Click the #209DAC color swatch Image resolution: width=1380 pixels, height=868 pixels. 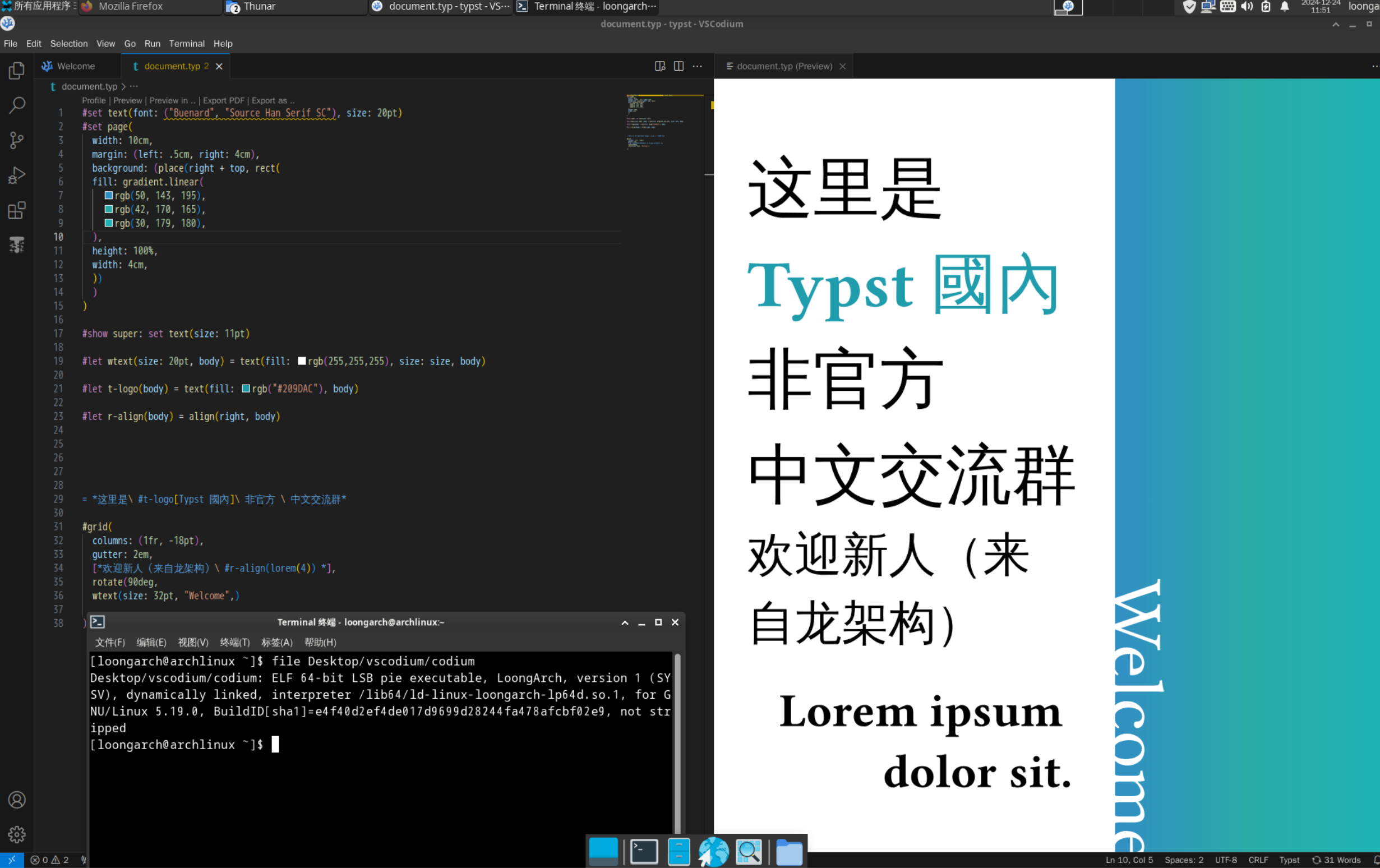[246, 389]
